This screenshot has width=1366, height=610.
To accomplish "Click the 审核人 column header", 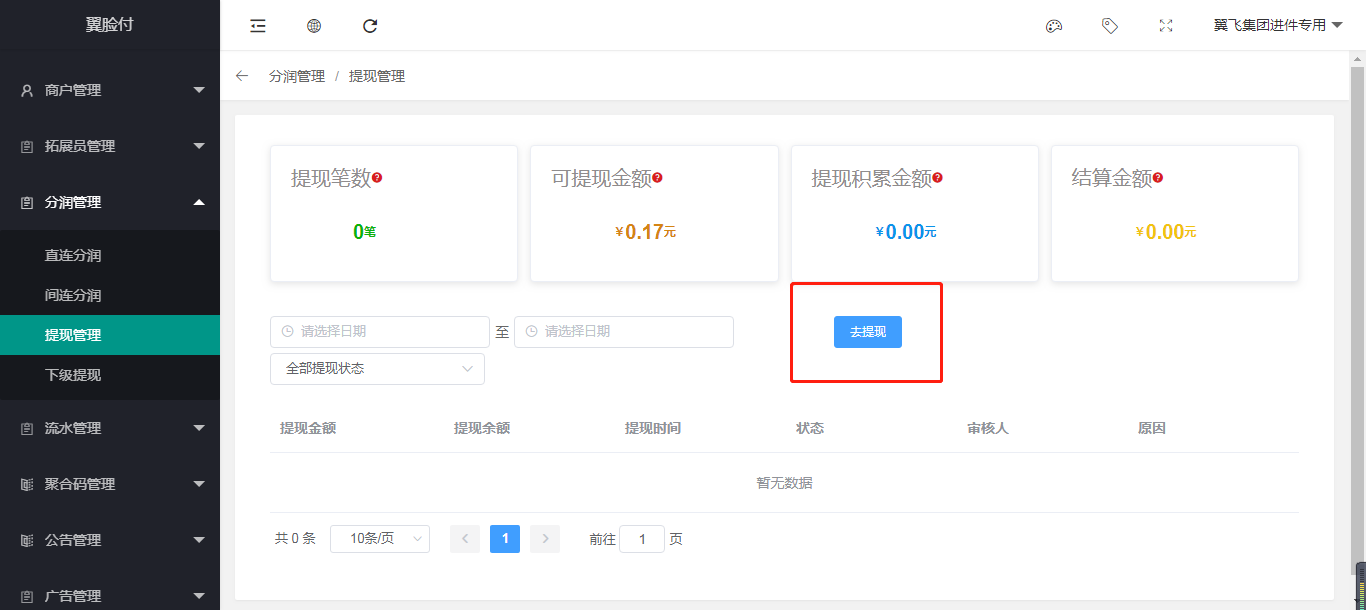I will [x=988, y=428].
